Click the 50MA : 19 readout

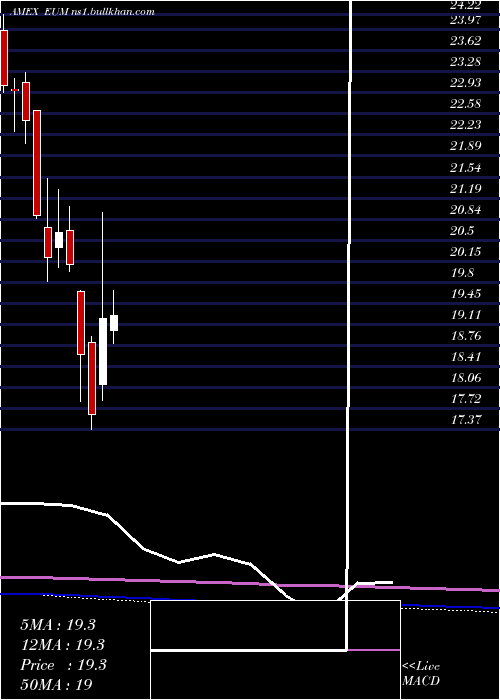(x=57, y=684)
